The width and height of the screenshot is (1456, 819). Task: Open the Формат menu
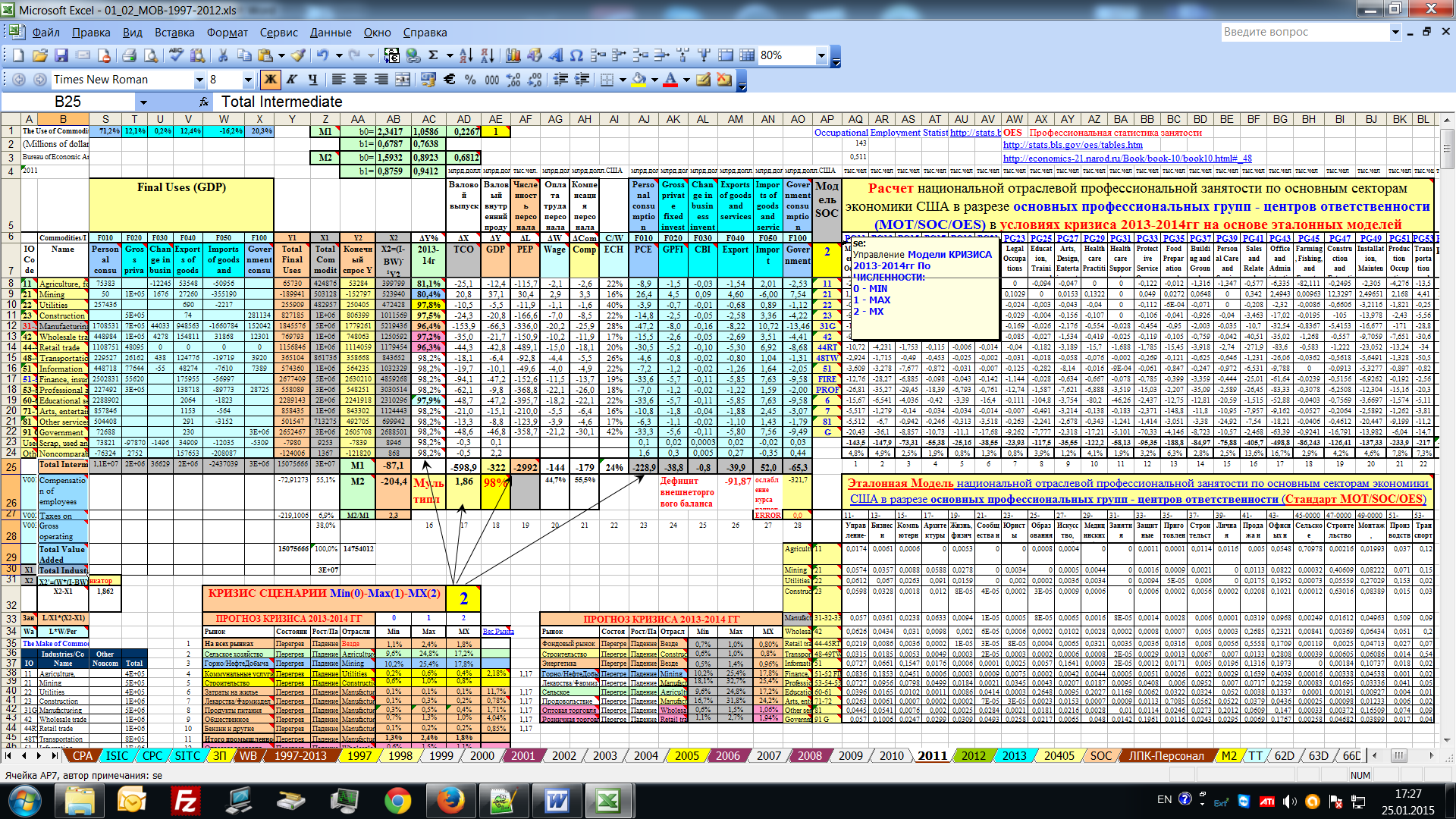227,33
